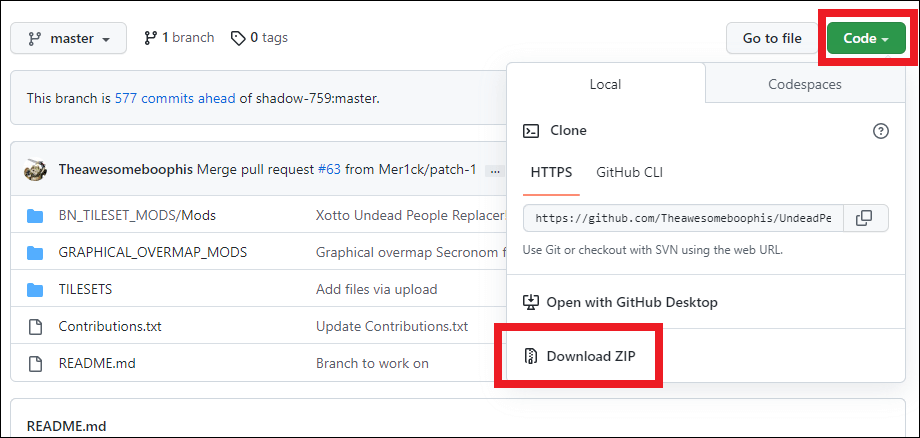Click the Contributions.txt file icon
Viewport: 920px width, 438px height.
(x=36, y=326)
